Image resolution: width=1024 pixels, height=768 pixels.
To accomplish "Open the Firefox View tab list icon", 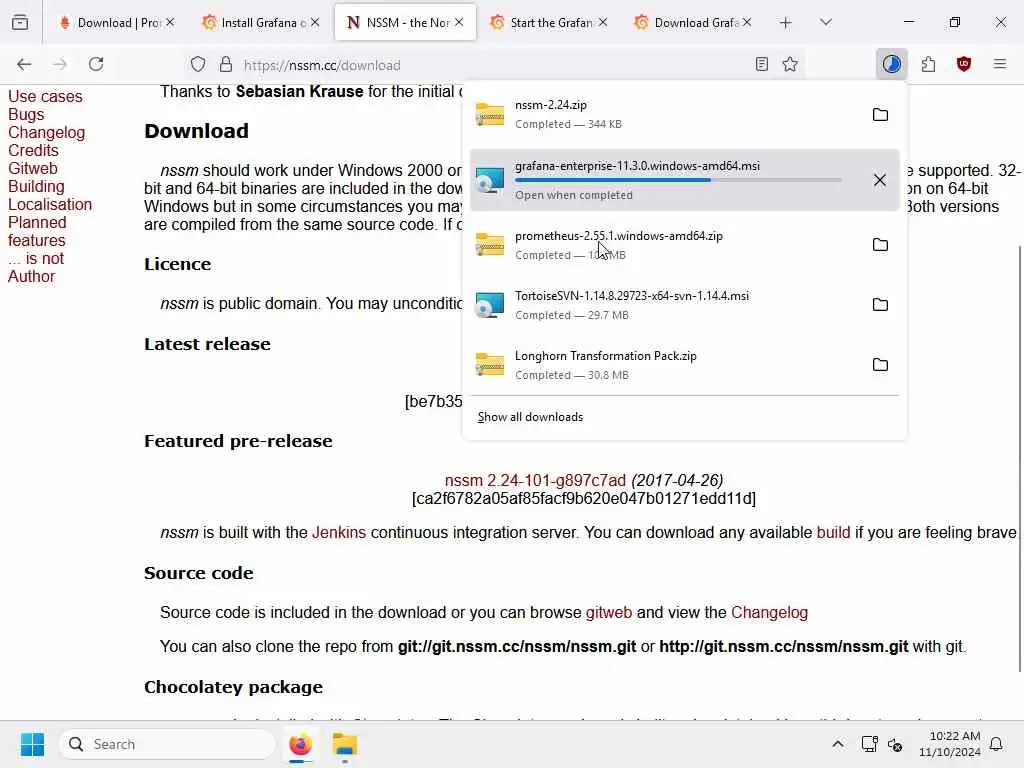I will click(x=20, y=23).
